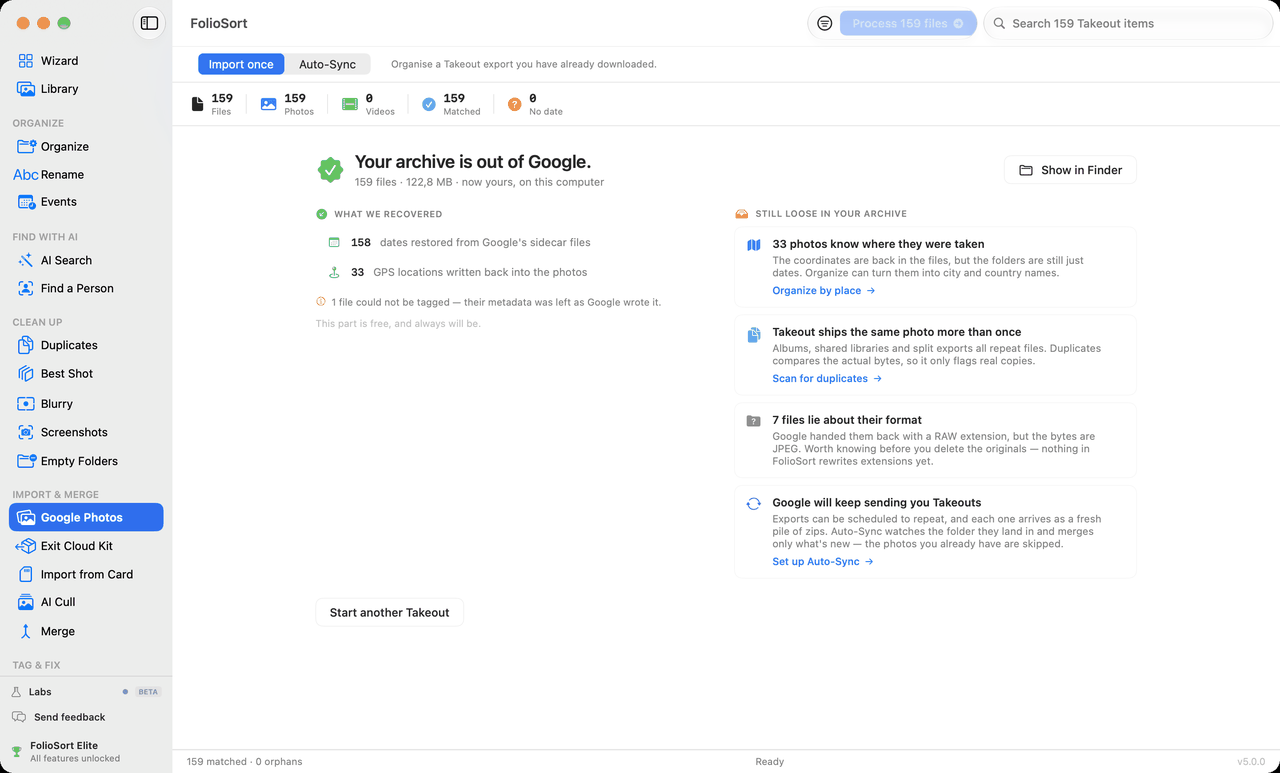
Task: Open Import from Card
Action: (x=86, y=574)
